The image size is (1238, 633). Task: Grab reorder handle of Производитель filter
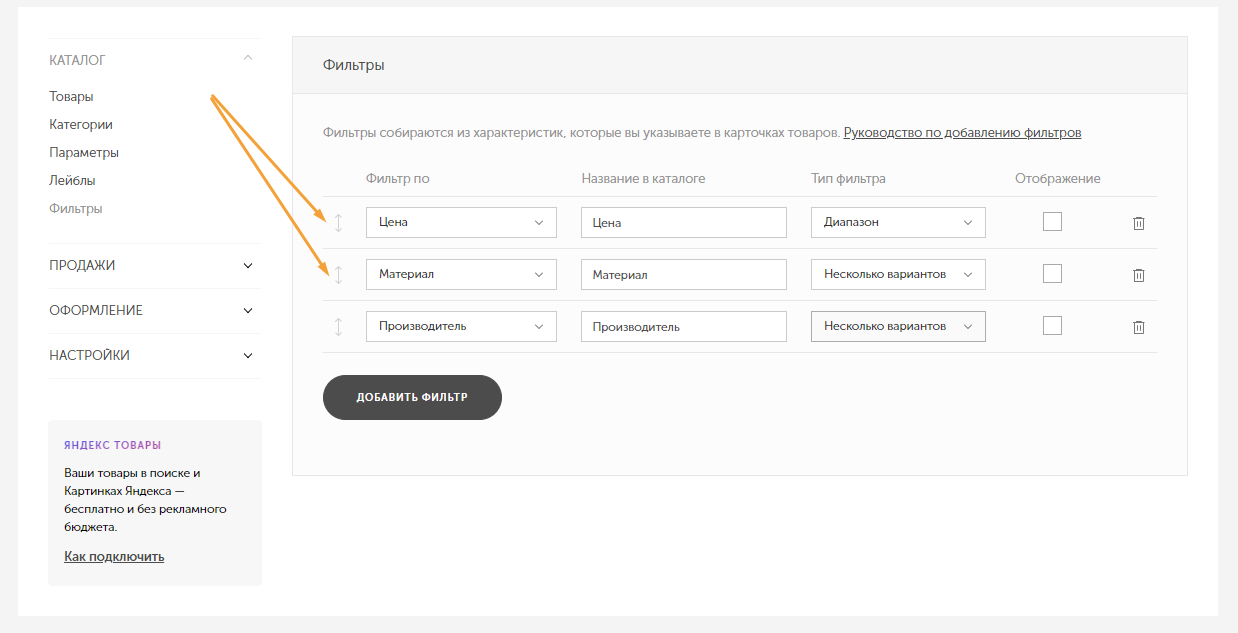click(x=338, y=327)
